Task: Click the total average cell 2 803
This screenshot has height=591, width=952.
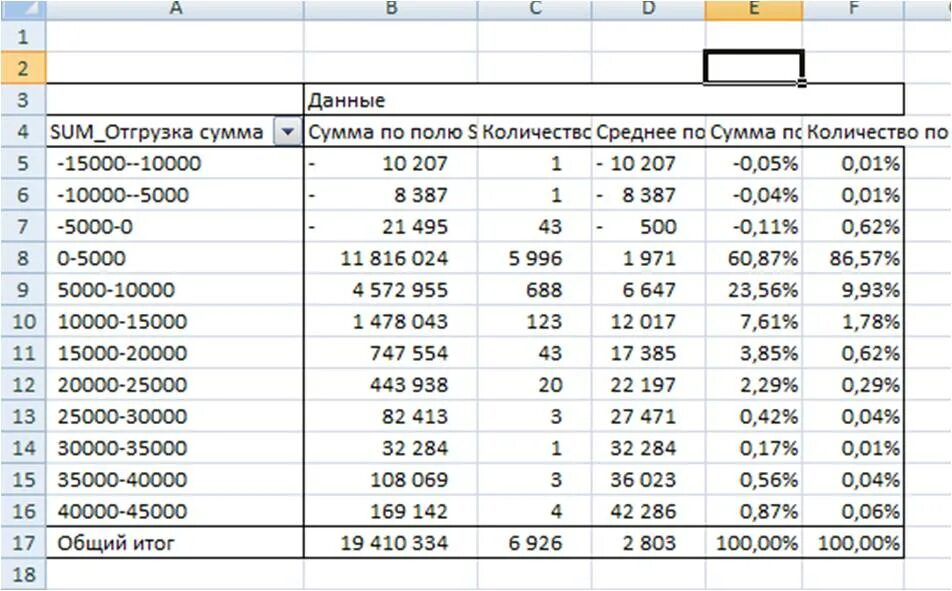Action: [x=648, y=542]
